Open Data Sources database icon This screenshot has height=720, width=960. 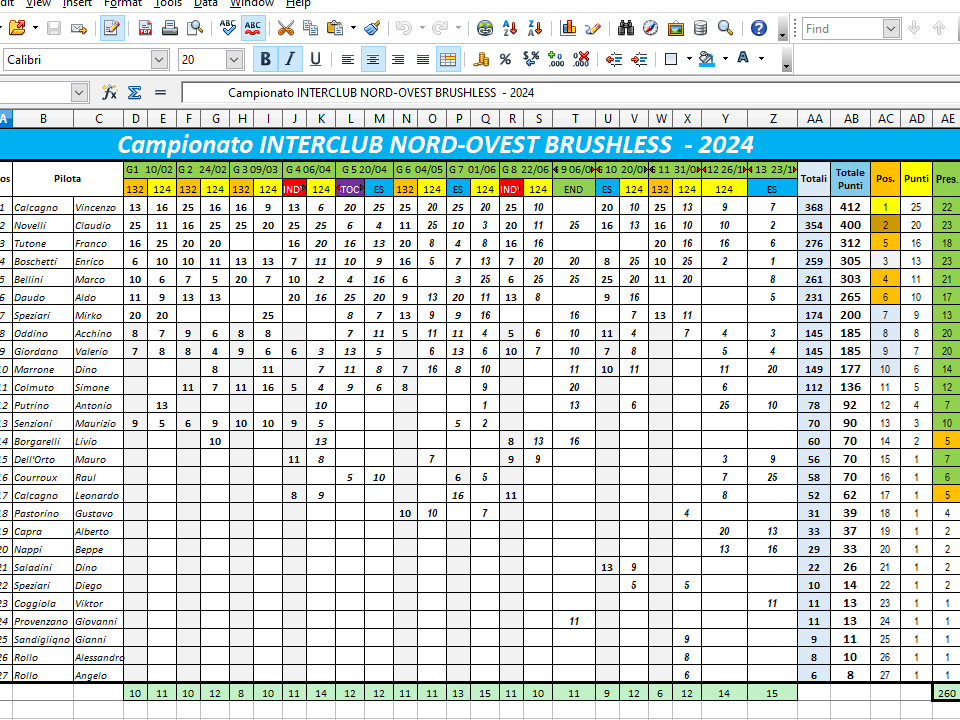click(x=700, y=28)
